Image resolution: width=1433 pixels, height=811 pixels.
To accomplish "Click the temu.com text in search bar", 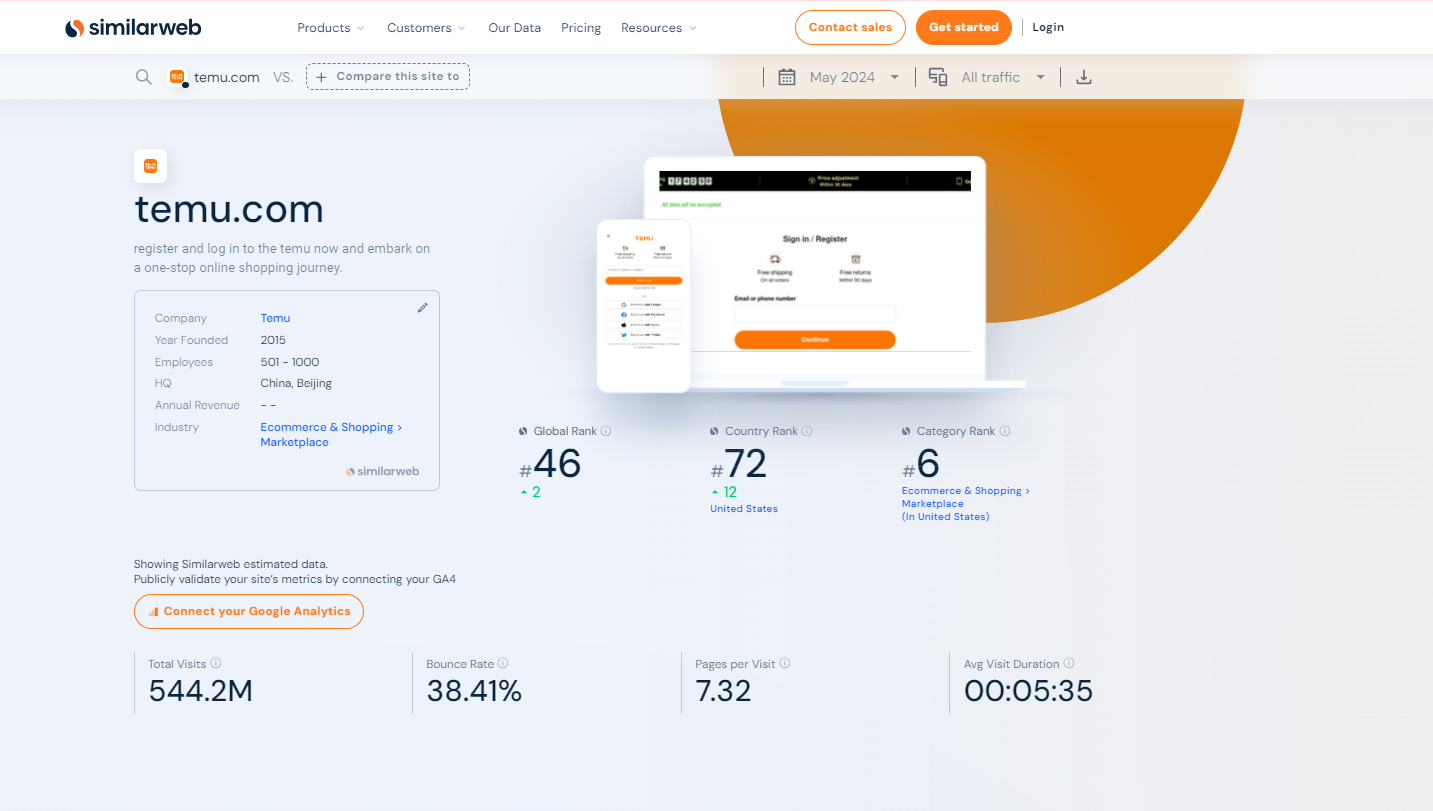I will tap(227, 77).
